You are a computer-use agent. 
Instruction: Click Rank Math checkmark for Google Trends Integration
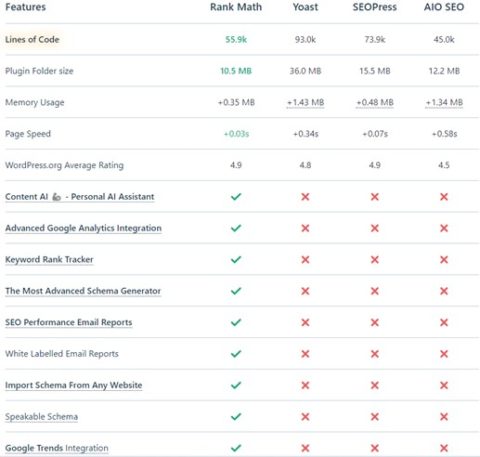coord(236,448)
